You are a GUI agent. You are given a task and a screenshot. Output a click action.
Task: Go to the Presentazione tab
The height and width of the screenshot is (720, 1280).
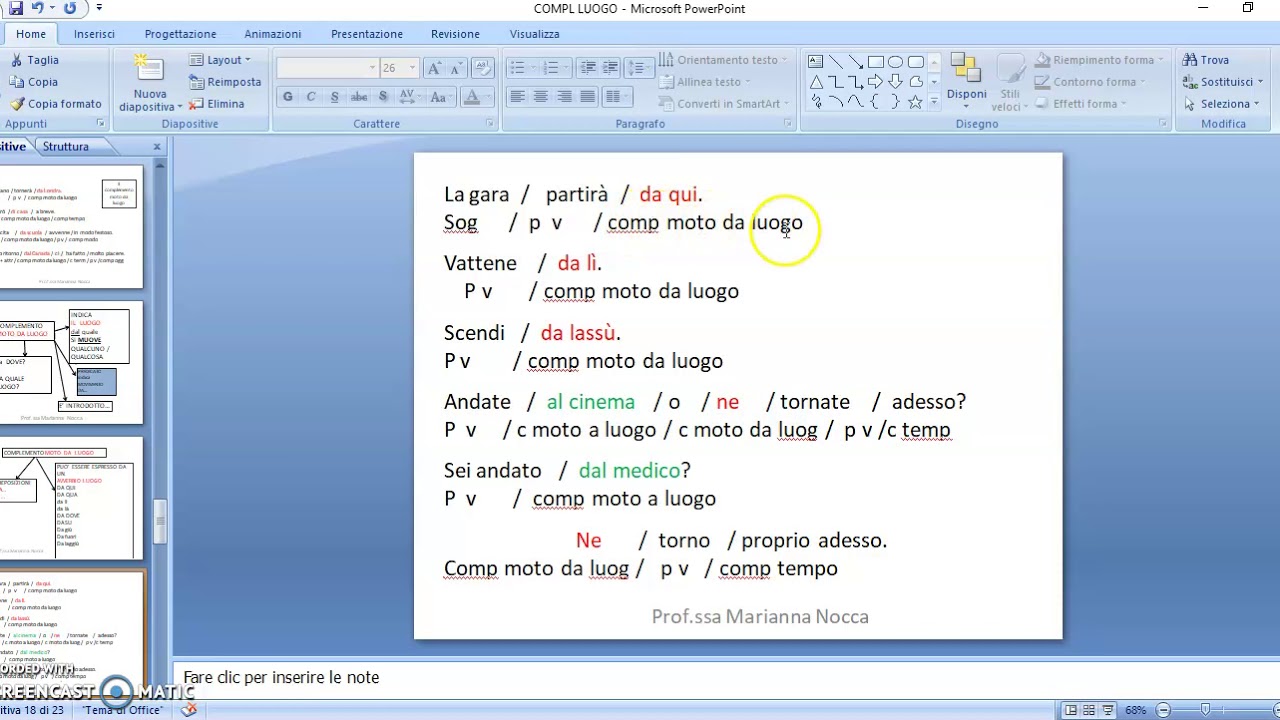pyautogui.click(x=367, y=34)
